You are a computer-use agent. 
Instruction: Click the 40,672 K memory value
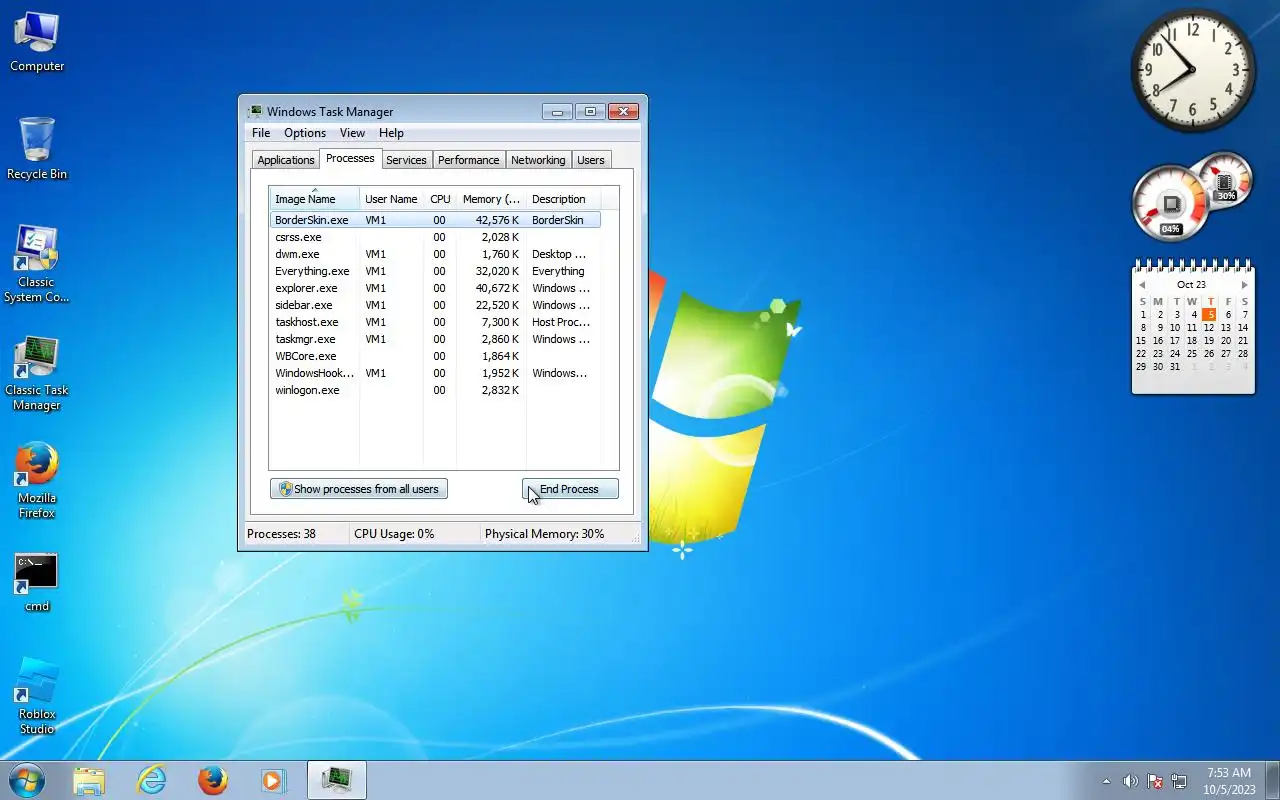[497, 288]
